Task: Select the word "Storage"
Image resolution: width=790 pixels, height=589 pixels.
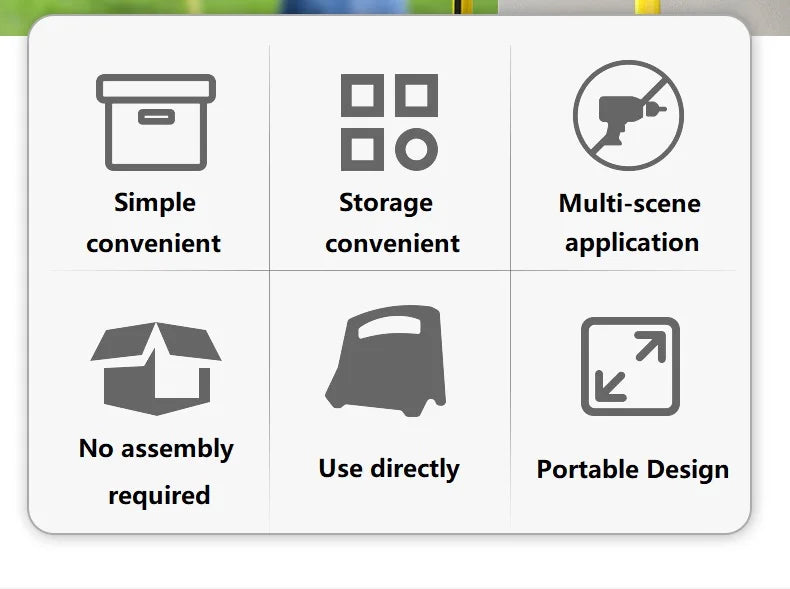Action: click(386, 203)
